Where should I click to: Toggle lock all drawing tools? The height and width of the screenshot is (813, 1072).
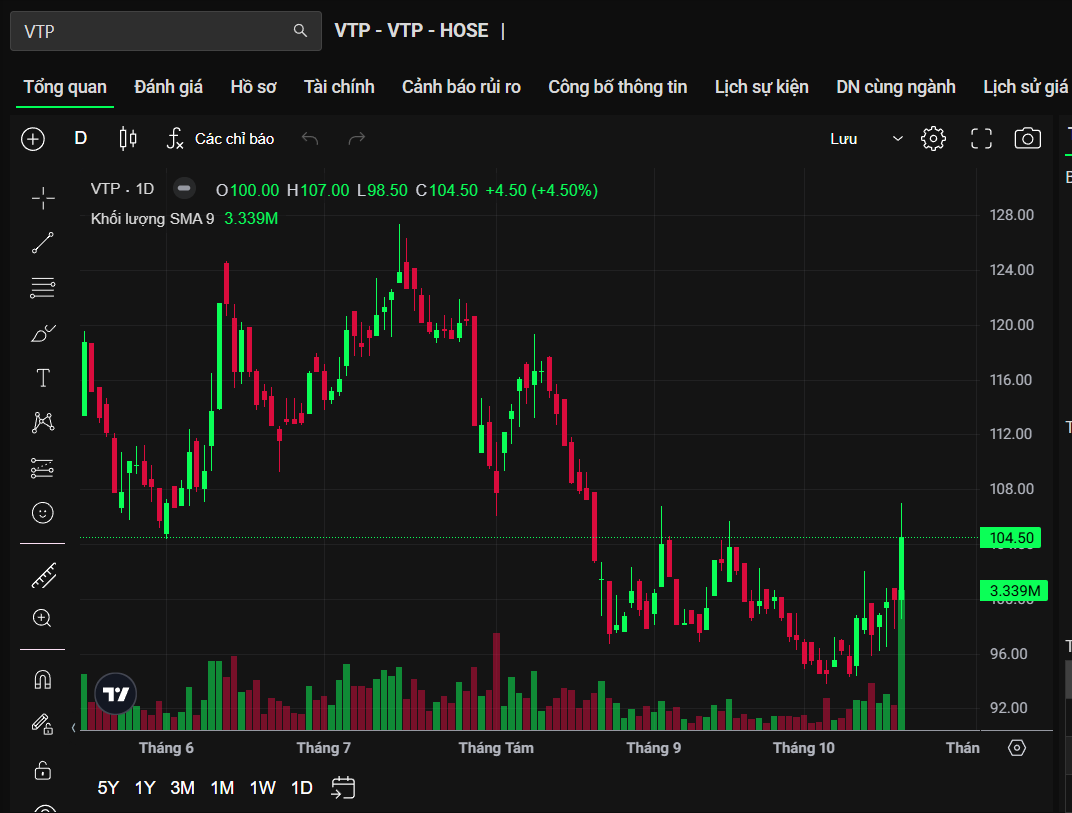tap(43, 770)
